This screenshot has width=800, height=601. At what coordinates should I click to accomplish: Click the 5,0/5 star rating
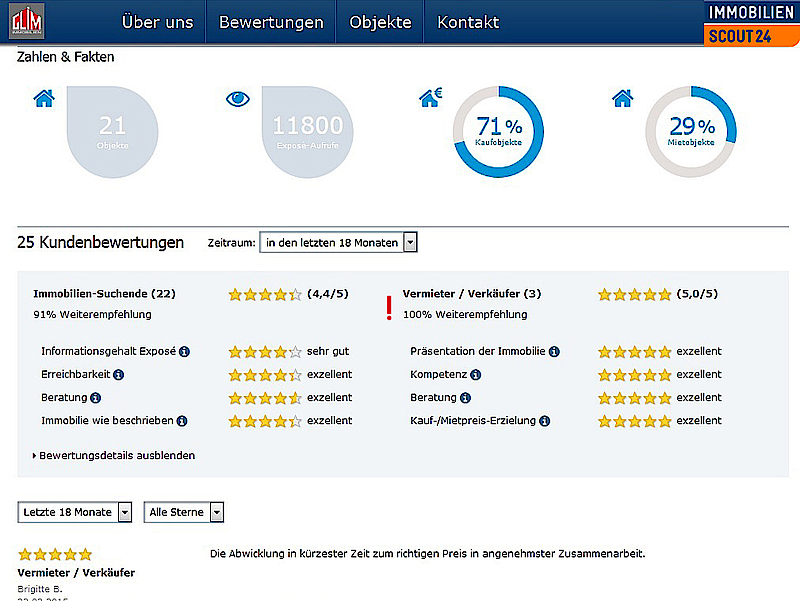click(x=635, y=294)
